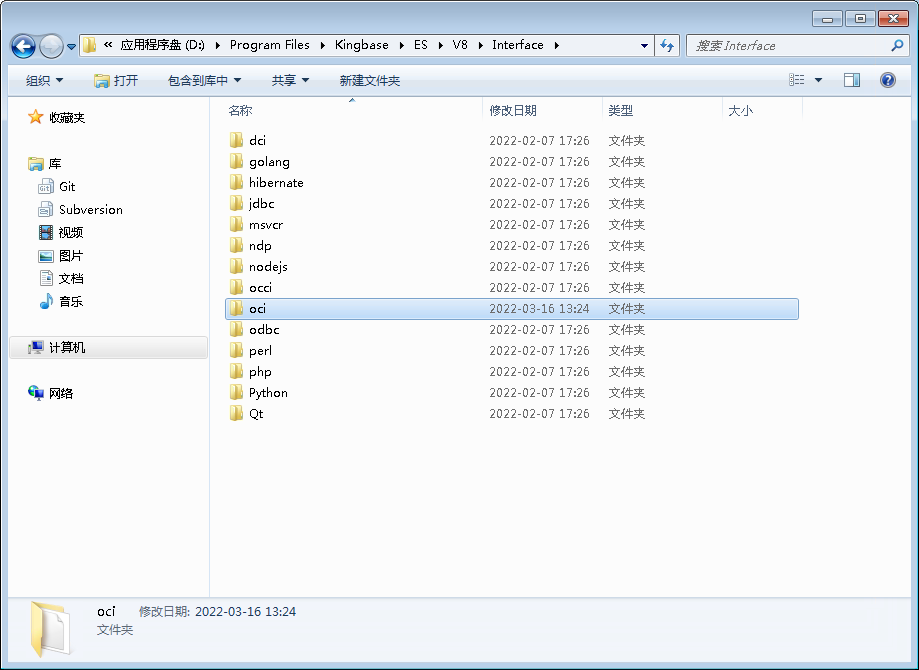
Task: Expand the arrow after ES breadcrumb
Action: click(441, 45)
